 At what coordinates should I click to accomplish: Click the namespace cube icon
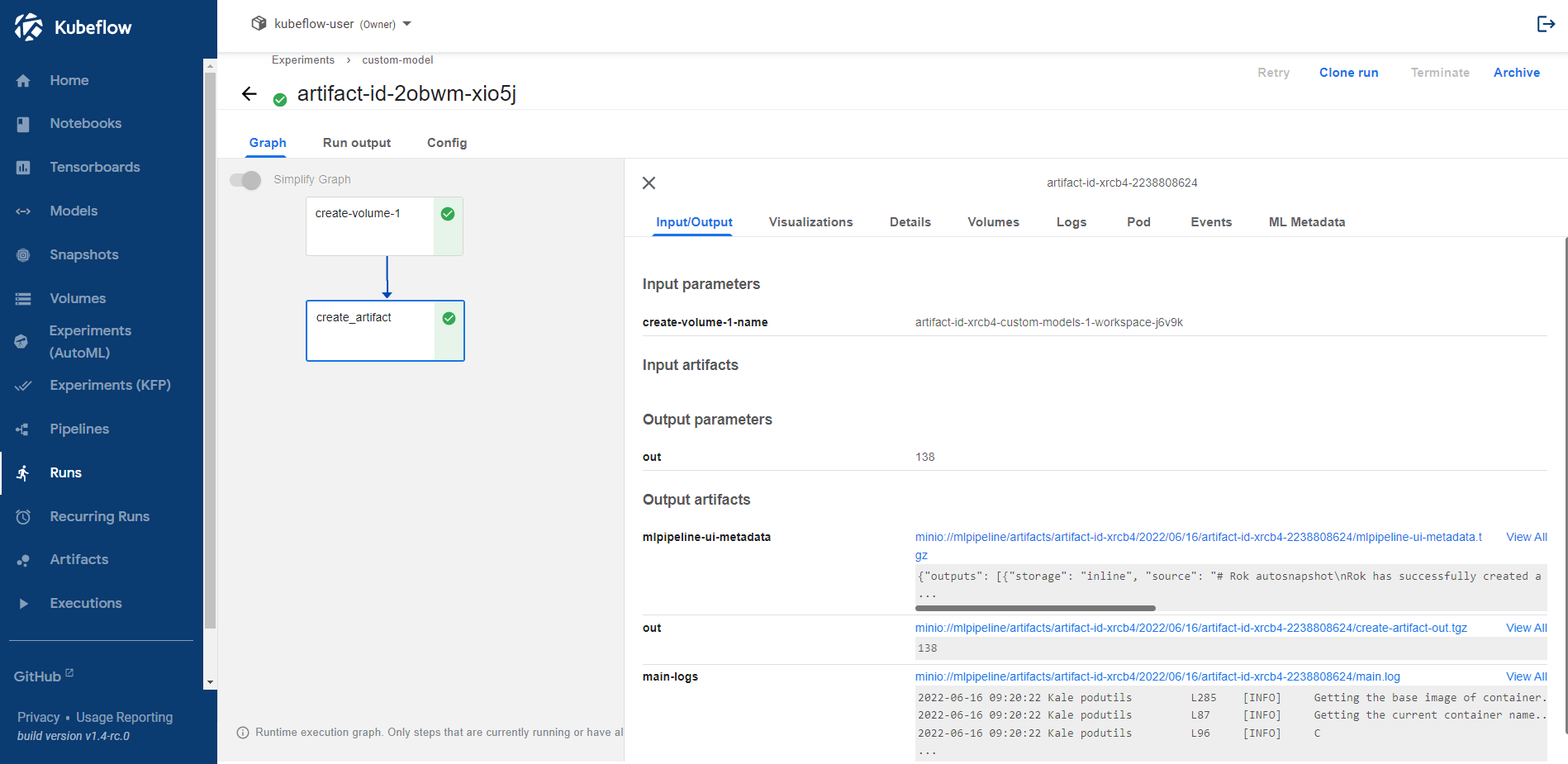[259, 23]
